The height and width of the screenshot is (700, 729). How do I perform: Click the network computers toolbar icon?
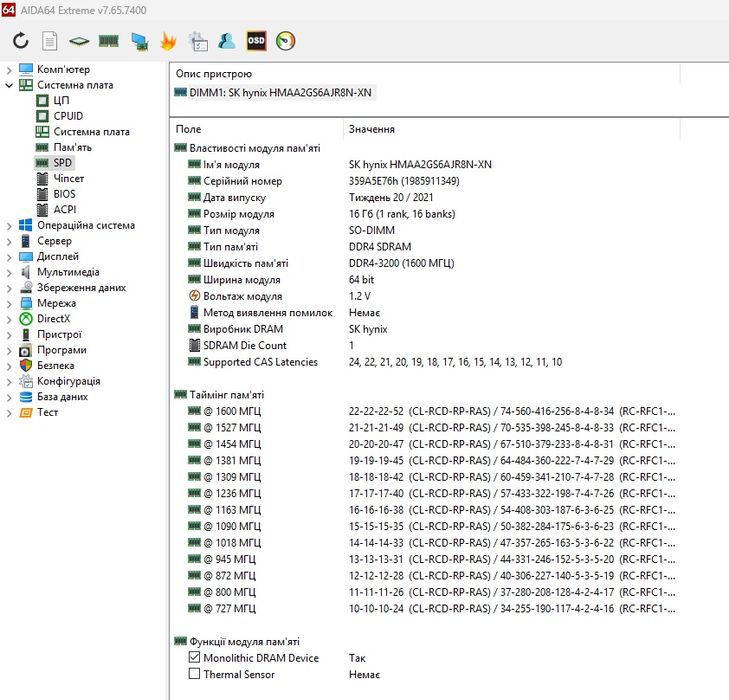coord(139,41)
